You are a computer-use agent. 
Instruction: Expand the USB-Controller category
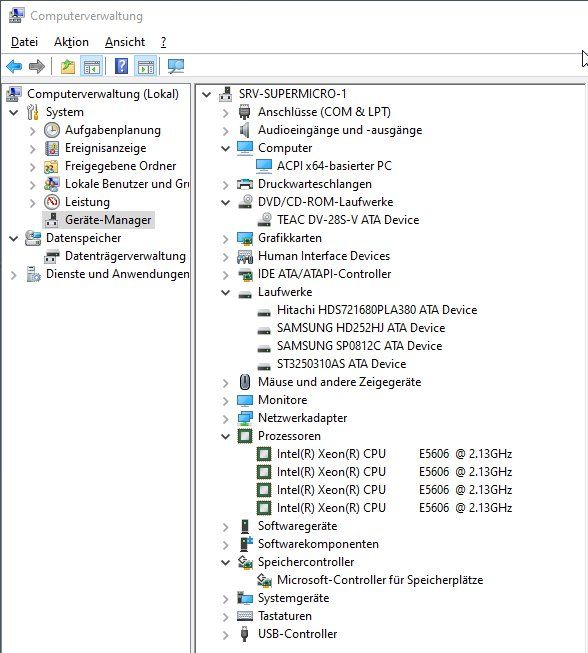225,635
